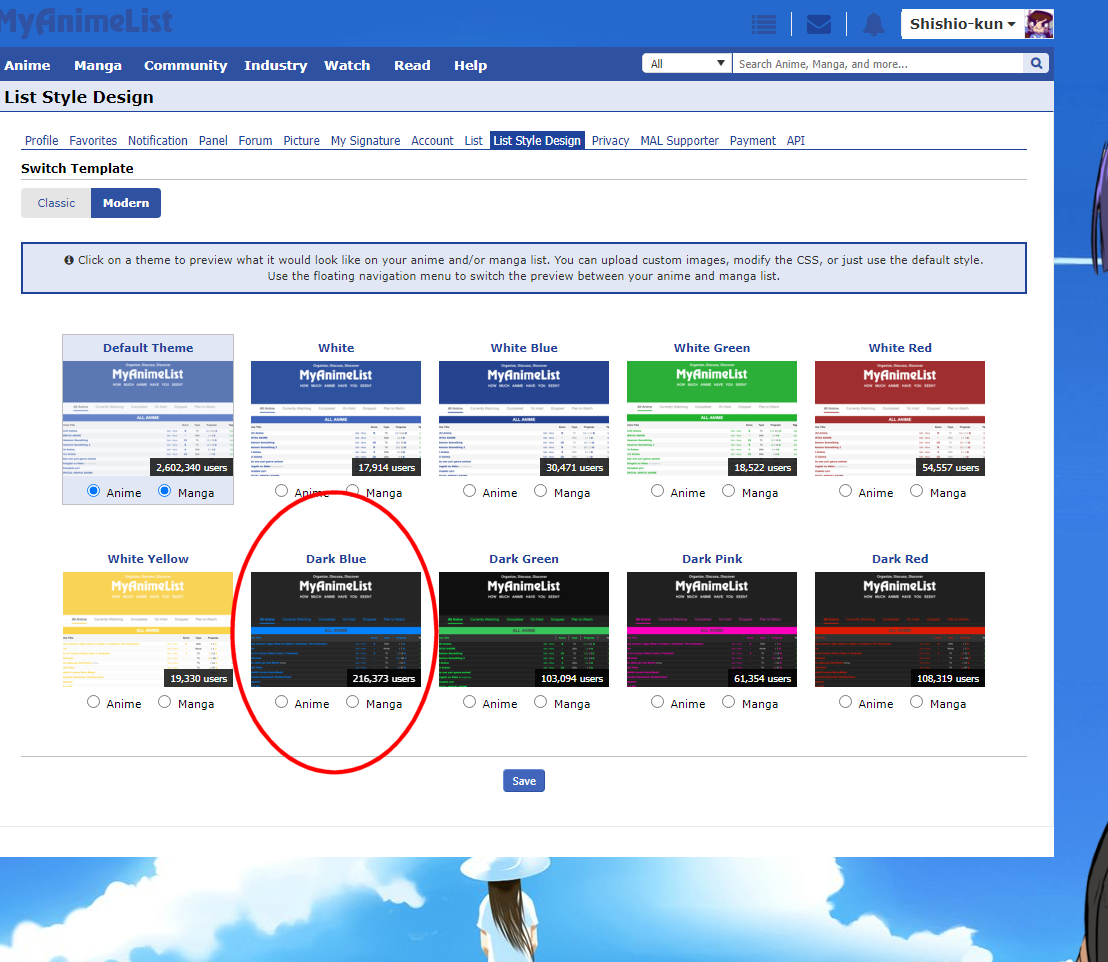Preview the White Yellow theme thumbnail

click(x=148, y=629)
